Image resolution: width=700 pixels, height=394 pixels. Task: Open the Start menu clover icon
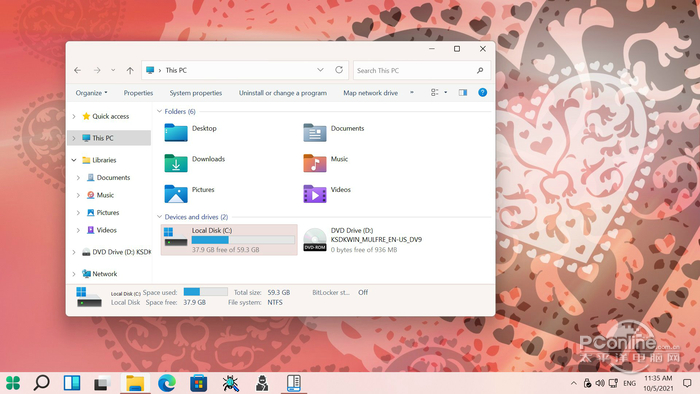tap(13, 383)
